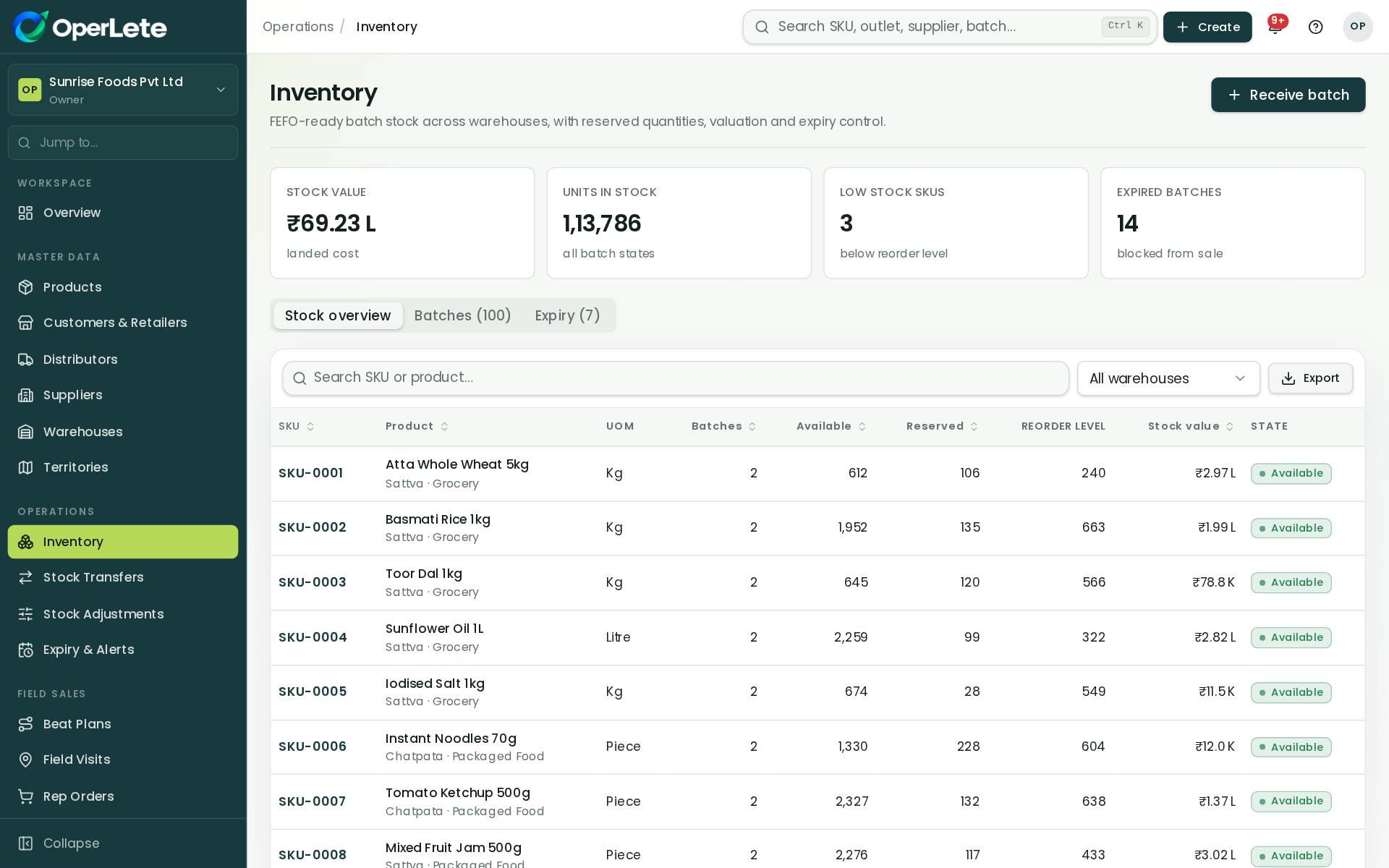Open the All warehouses dropdown
Viewport: 1389px width, 868px height.
(1168, 378)
